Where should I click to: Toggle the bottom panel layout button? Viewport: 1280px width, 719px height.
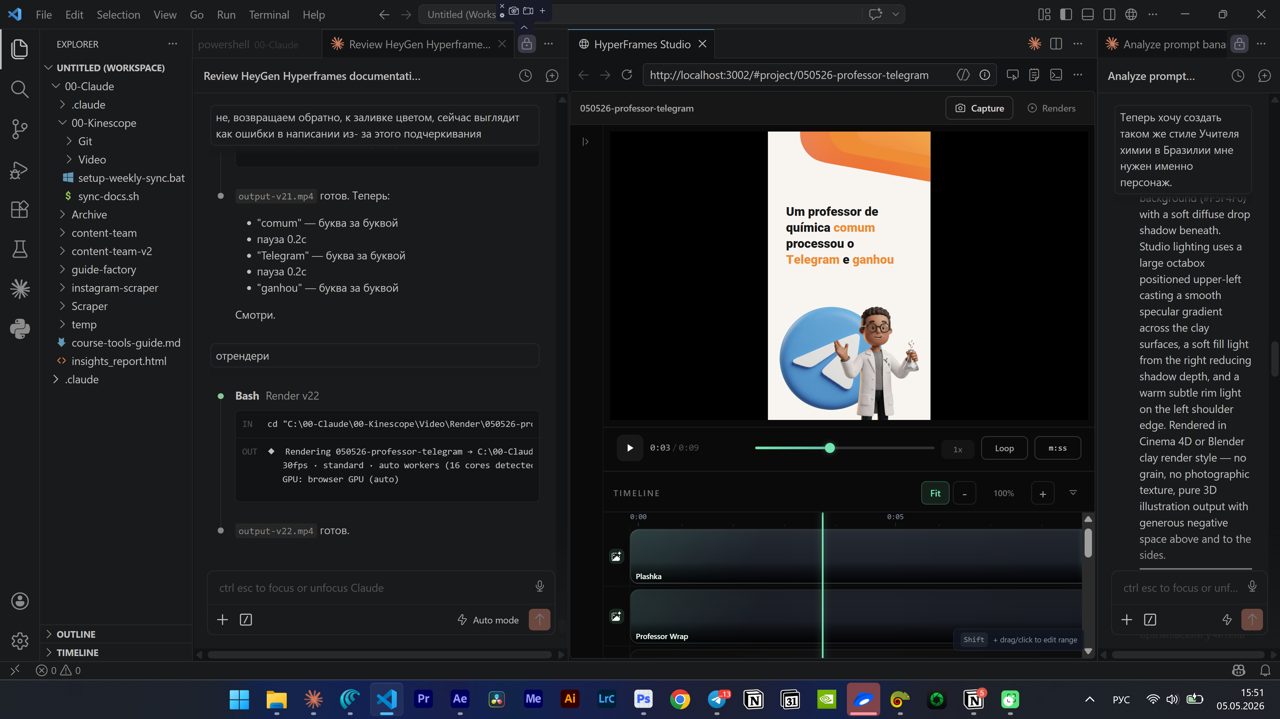pyautogui.click(x=1088, y=14)
